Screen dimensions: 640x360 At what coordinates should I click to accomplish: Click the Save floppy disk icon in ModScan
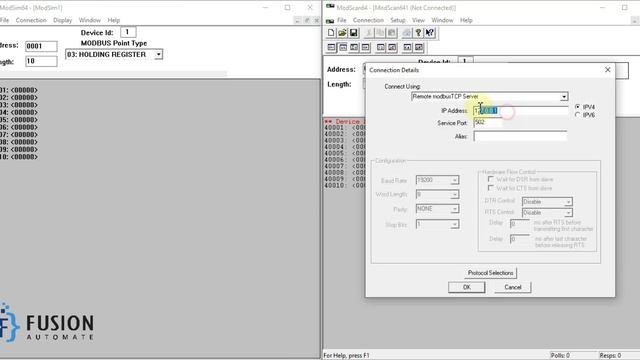click(353, 33)
